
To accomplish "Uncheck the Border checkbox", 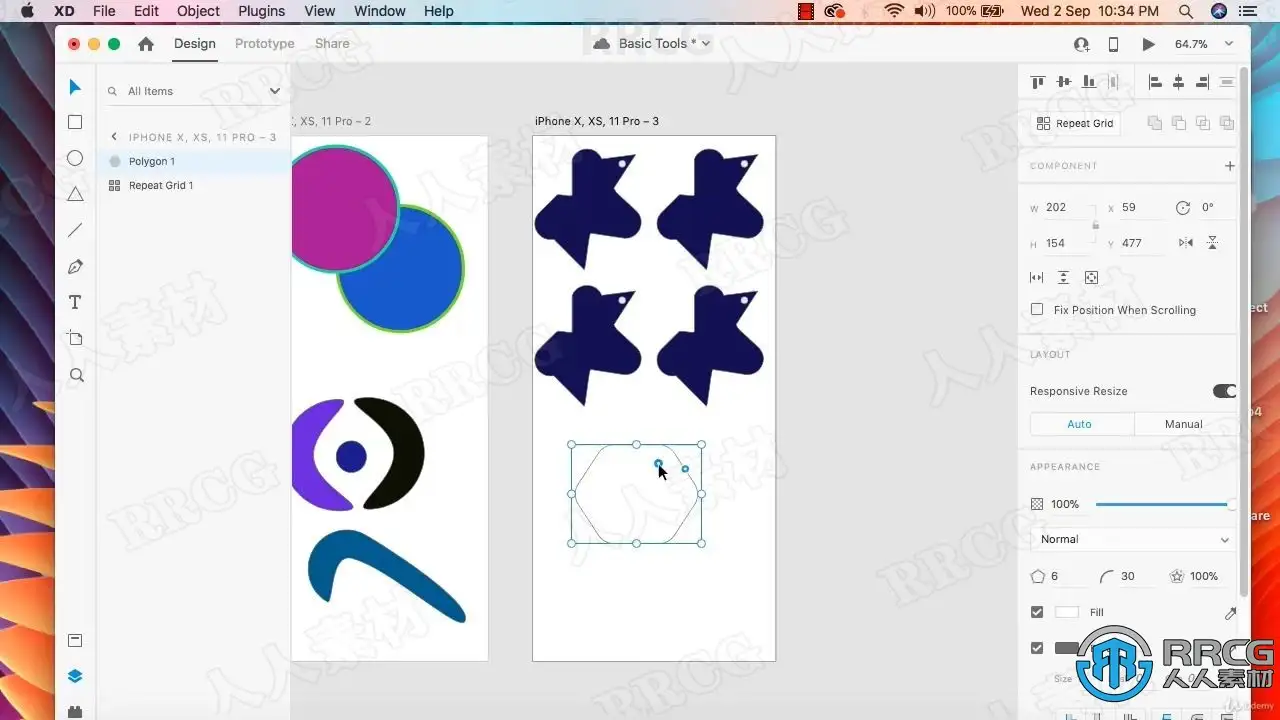I will coord(1037,648).
